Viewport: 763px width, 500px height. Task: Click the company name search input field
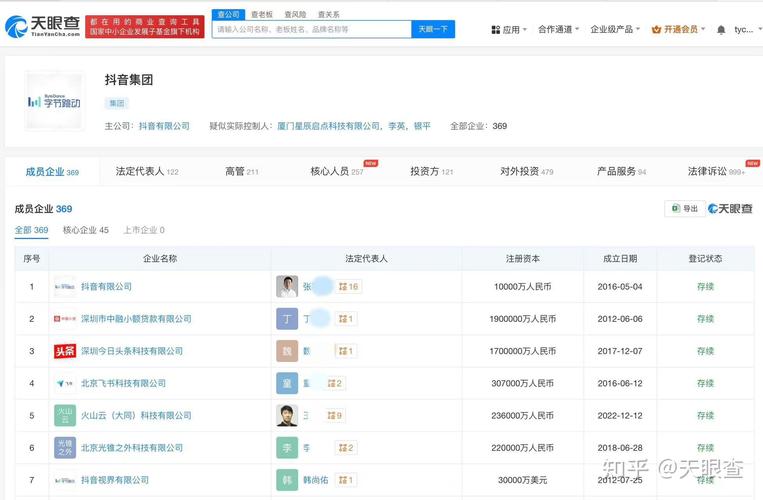(x=312, y=29)
